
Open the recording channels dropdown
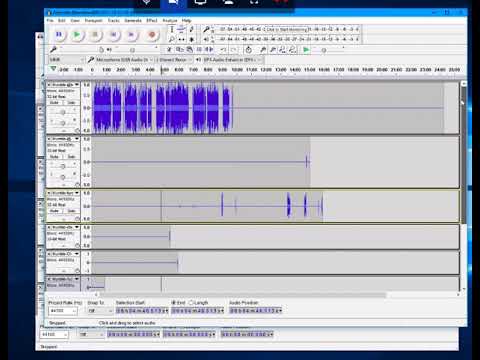[174, 60]
